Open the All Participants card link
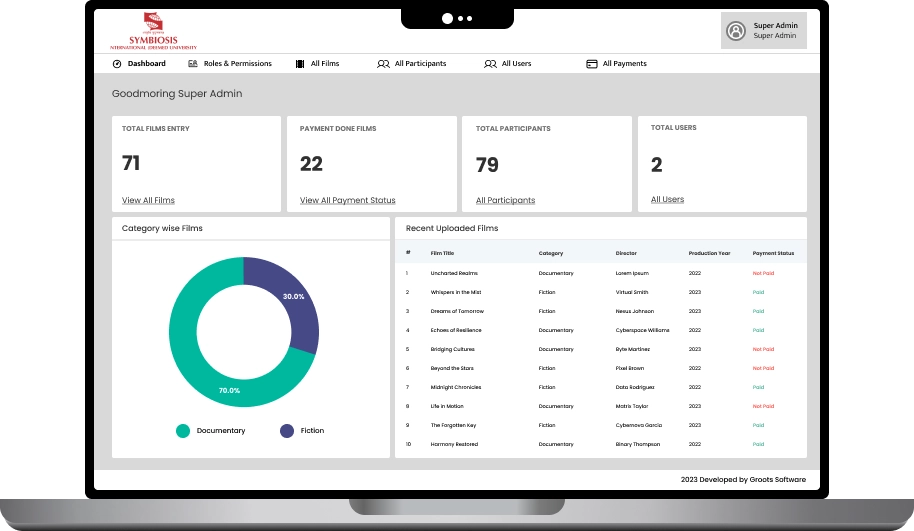 click(x=505, y=200)
